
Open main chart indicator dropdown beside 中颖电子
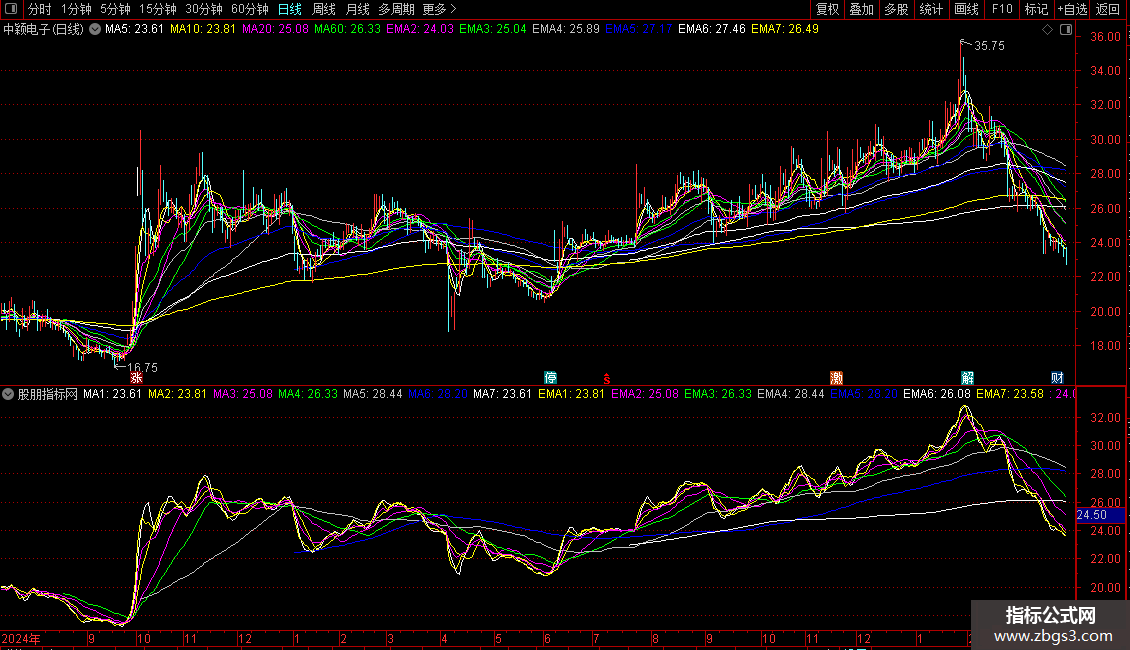94,30
